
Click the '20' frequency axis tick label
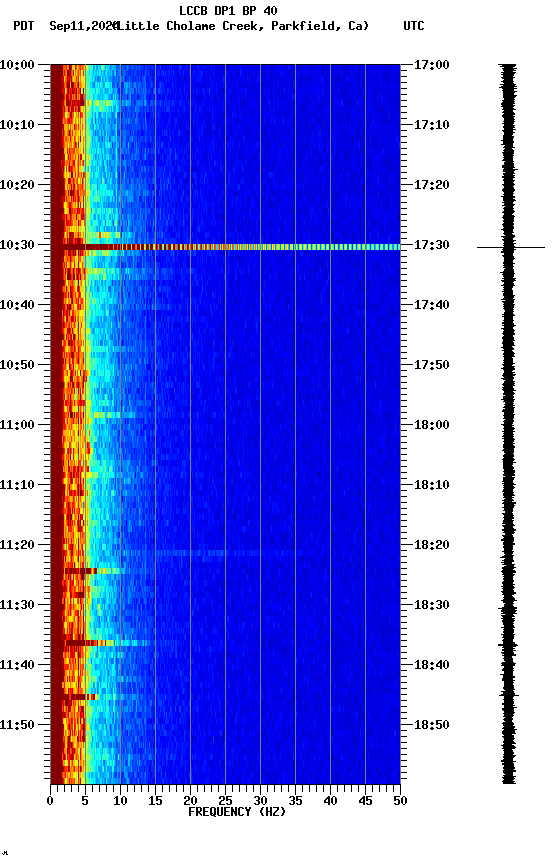point(190,801)
